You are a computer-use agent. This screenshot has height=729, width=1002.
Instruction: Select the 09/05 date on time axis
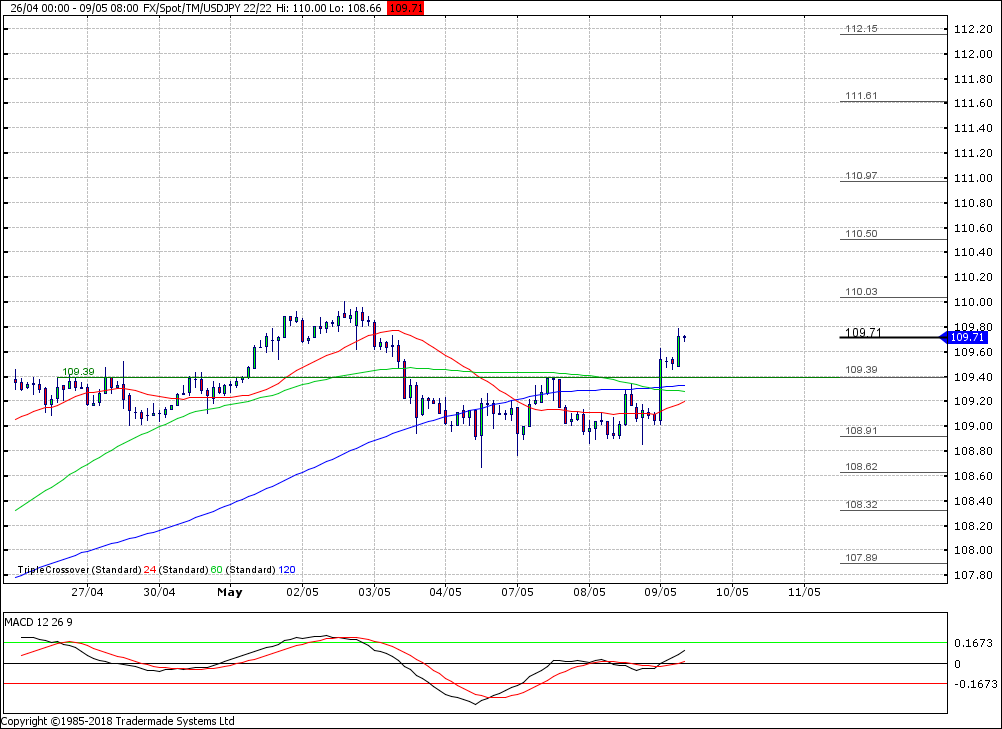coord(660,592)
